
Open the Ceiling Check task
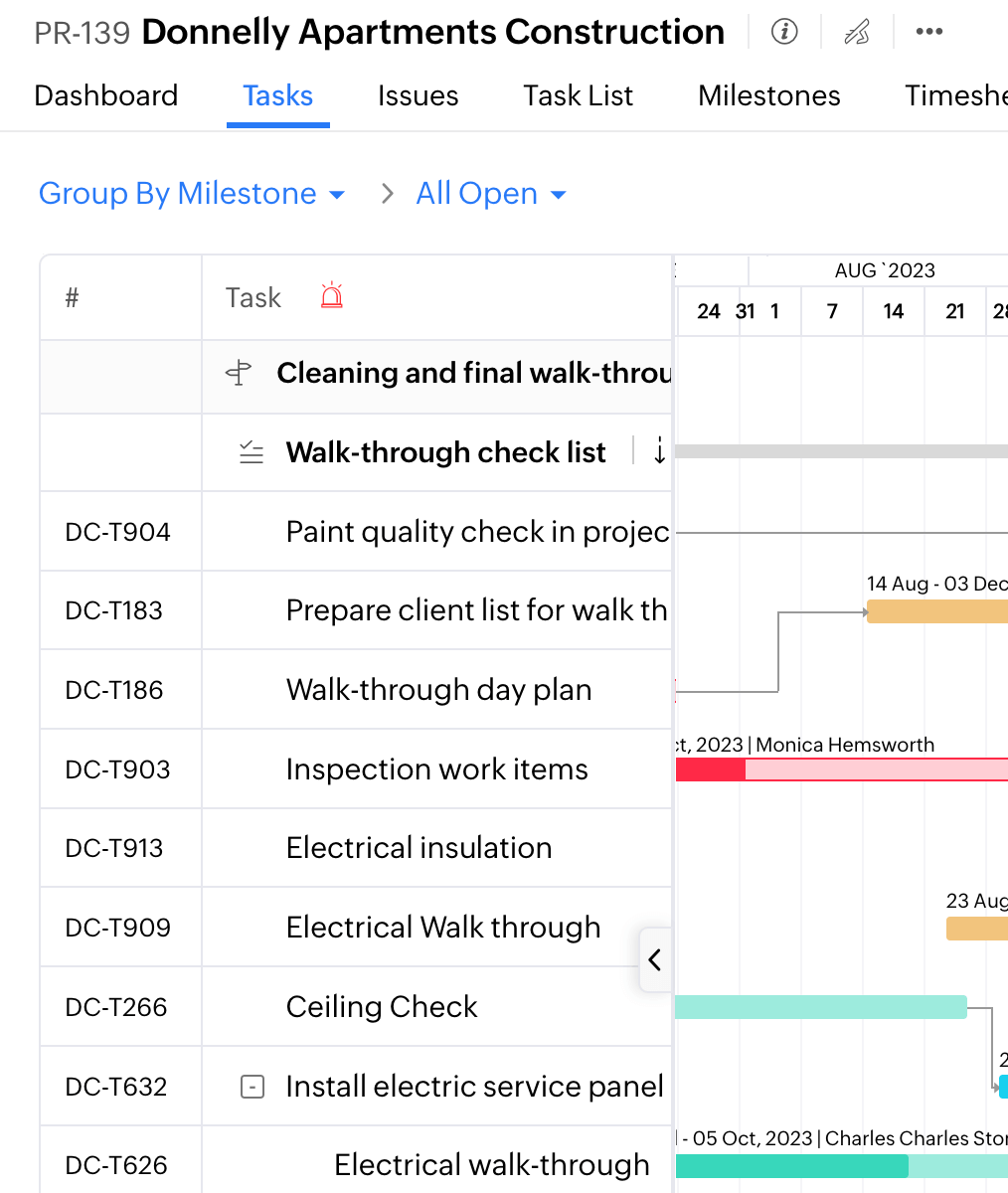click(382, 1007)
